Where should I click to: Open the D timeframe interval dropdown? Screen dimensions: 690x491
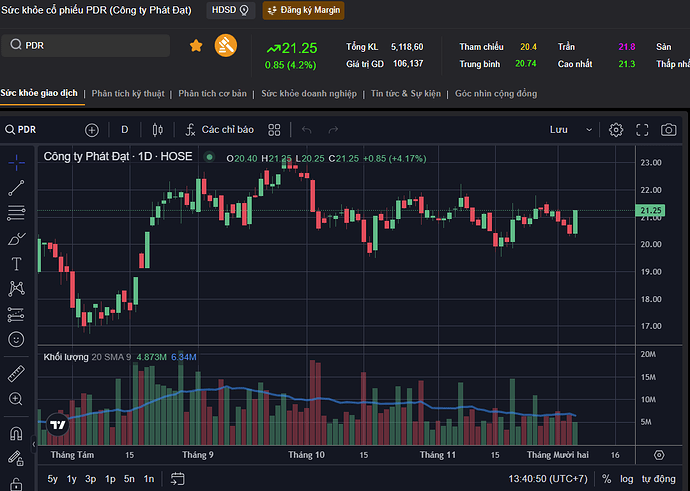pos(125,130)
